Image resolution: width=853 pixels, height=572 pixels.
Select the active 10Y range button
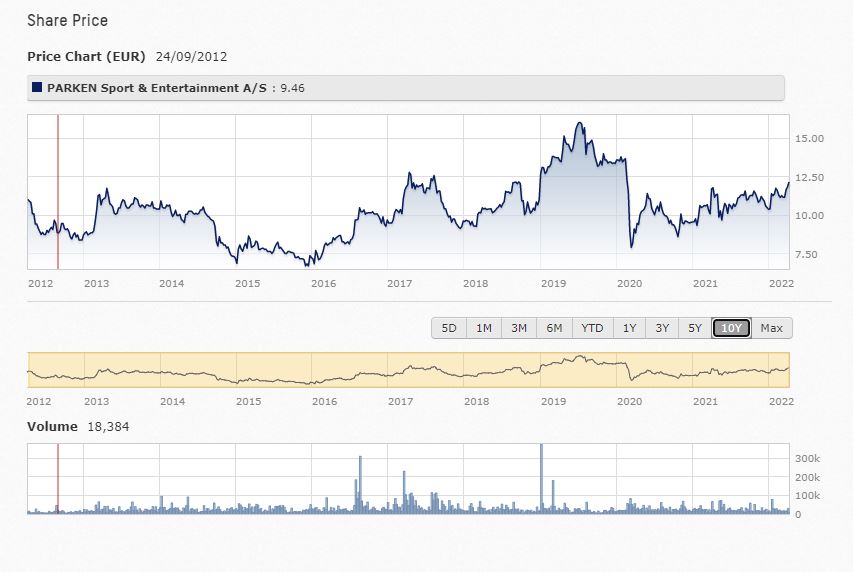[x=731, y=328]
